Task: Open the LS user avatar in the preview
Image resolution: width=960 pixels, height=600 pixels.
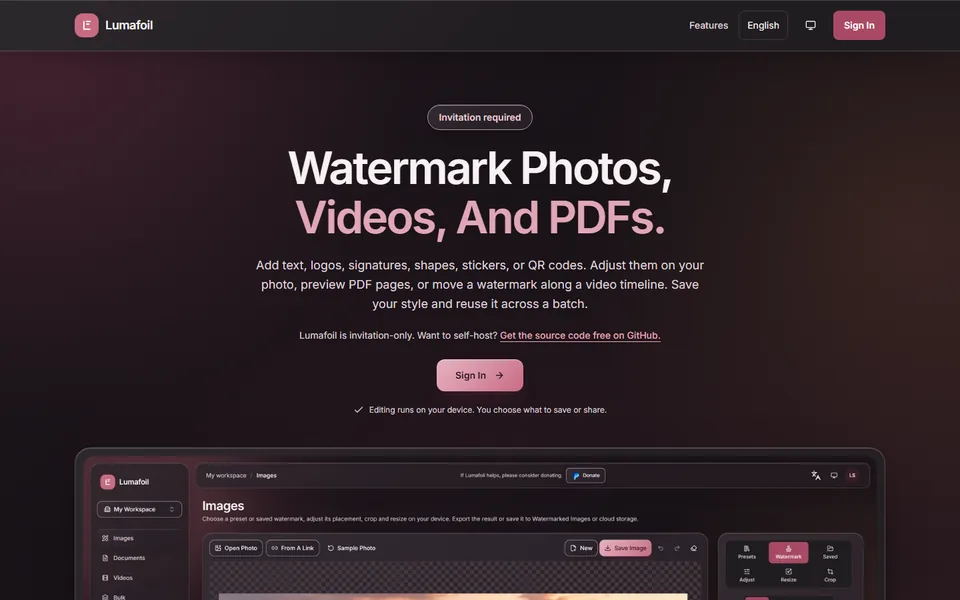Action: pos(852,475)
